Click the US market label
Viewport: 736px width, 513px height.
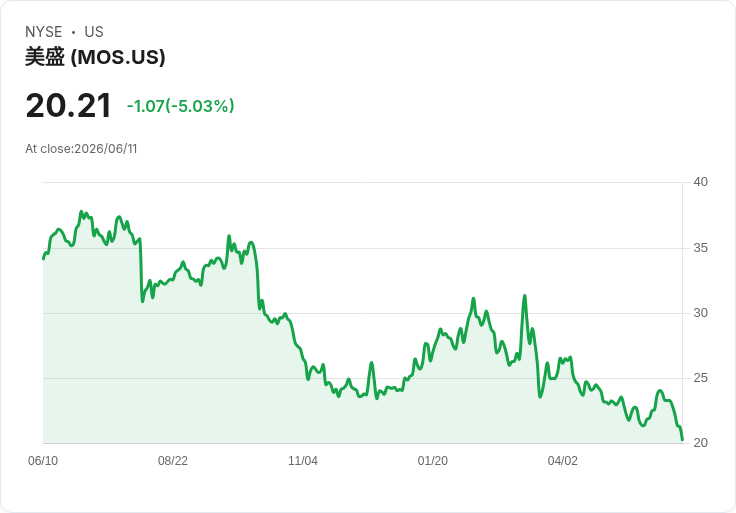[x=94, y=32]
